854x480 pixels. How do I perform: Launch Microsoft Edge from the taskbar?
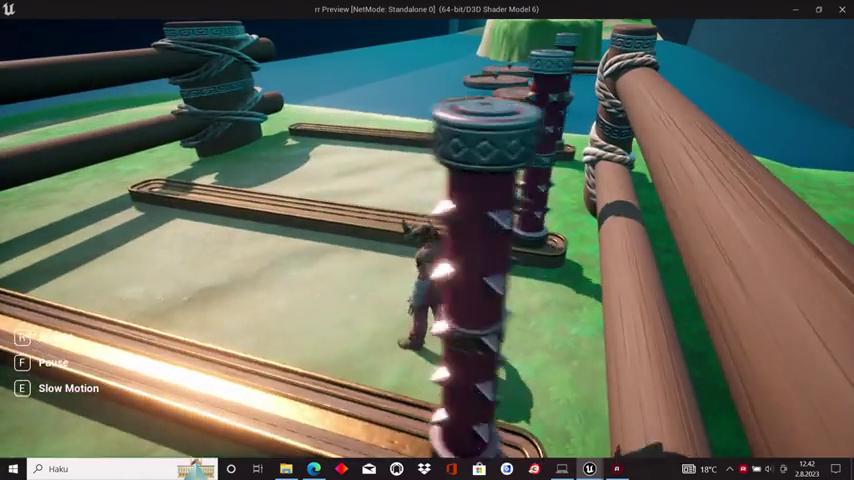[314, 469]
